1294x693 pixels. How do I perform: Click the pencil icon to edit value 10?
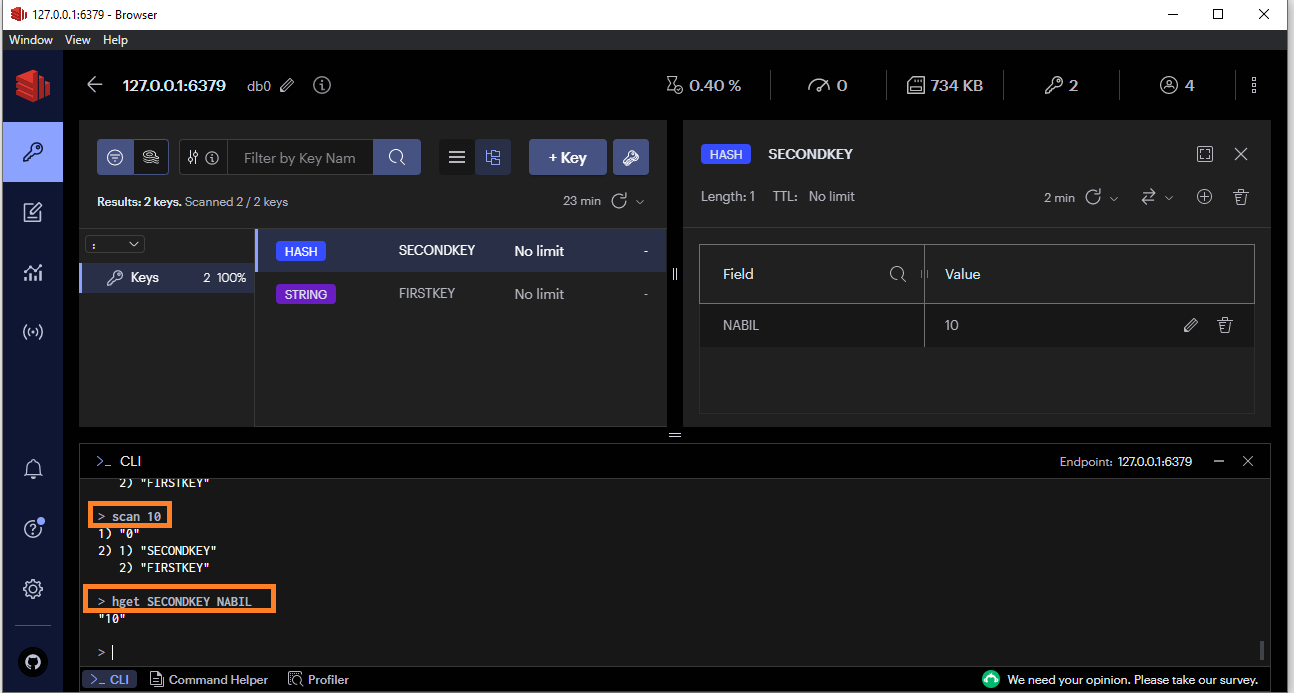pos(1190,325)
